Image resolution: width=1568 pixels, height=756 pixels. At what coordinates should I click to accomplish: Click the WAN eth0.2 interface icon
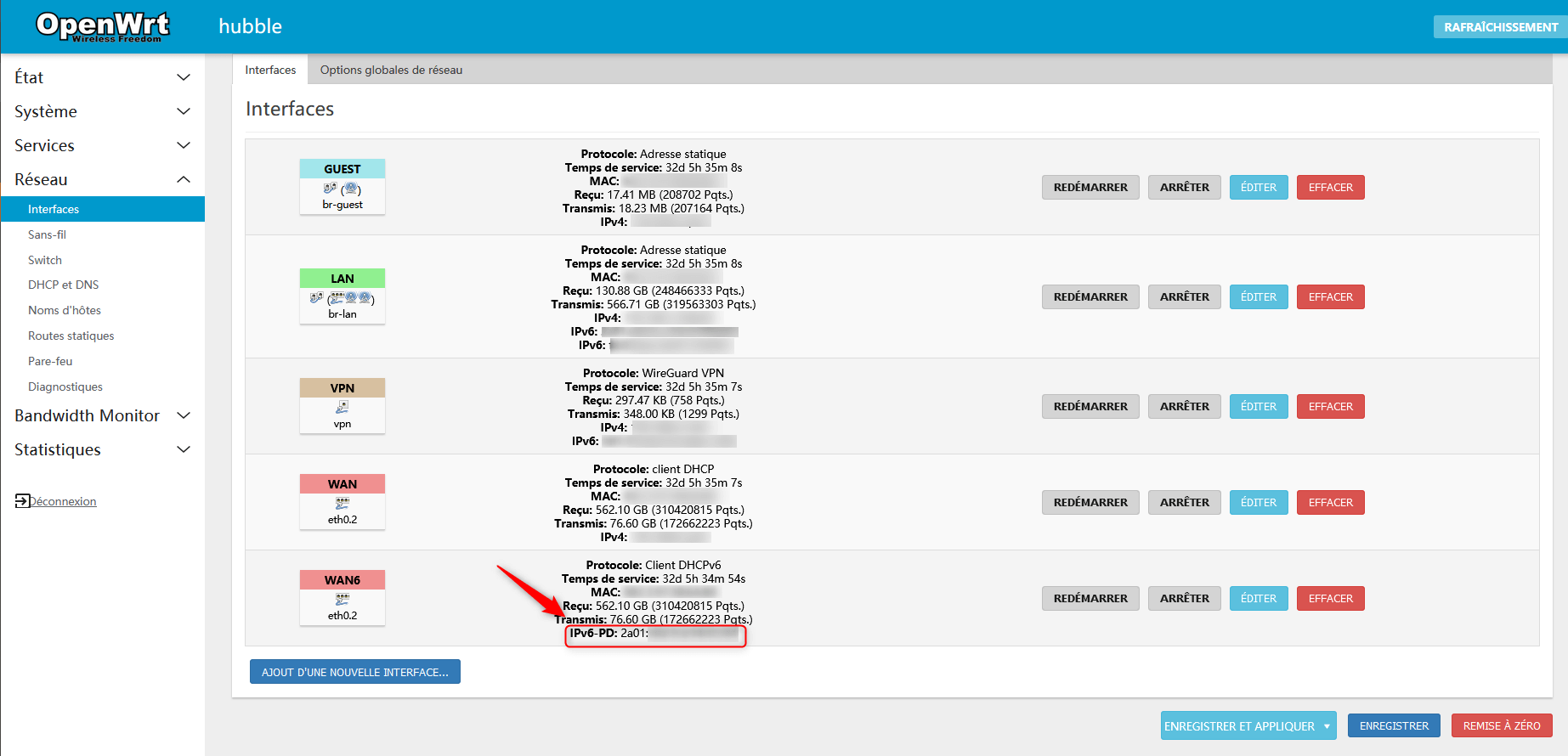pos(342,504)
